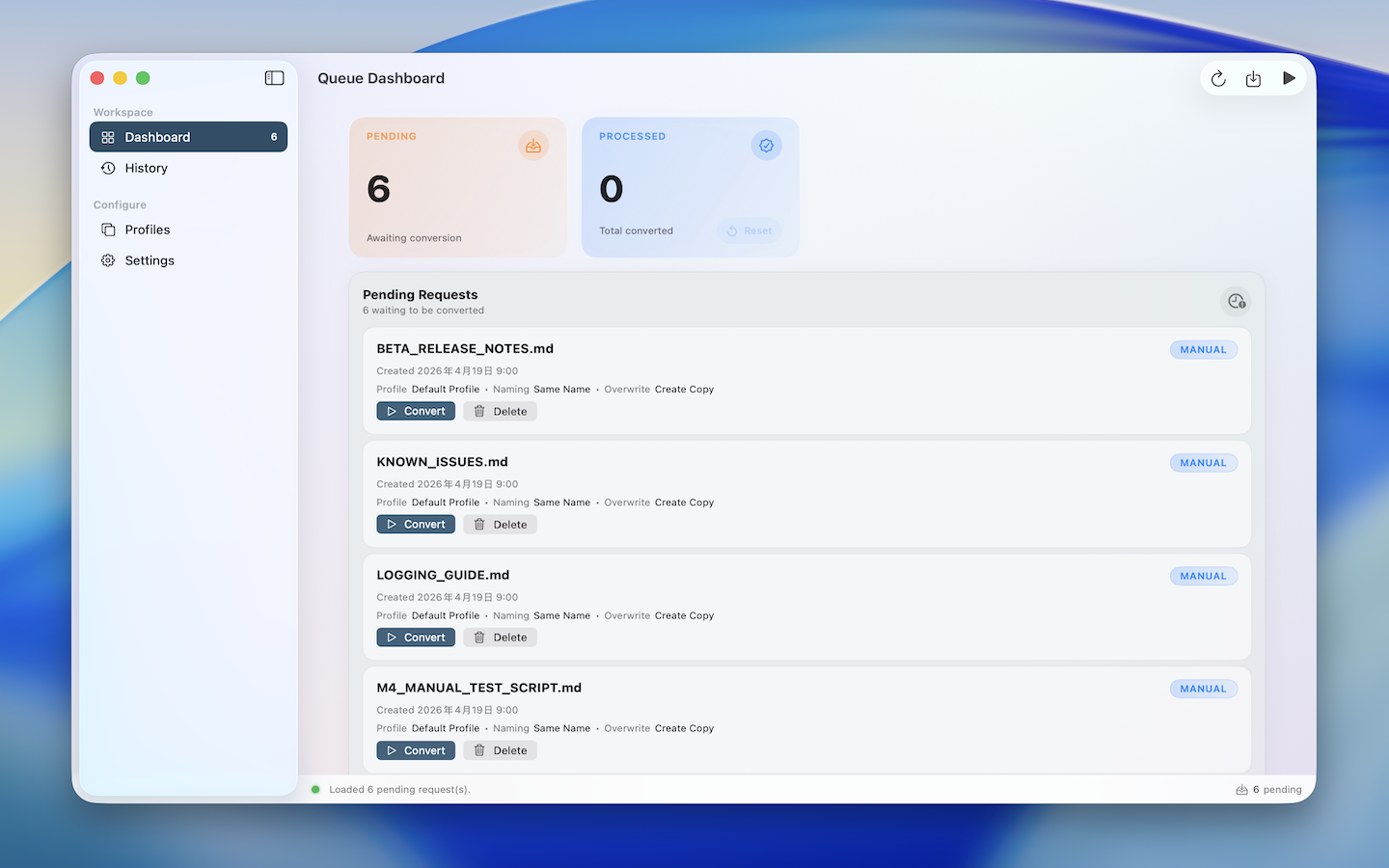Click the Settings gear icon

[108, 260]
